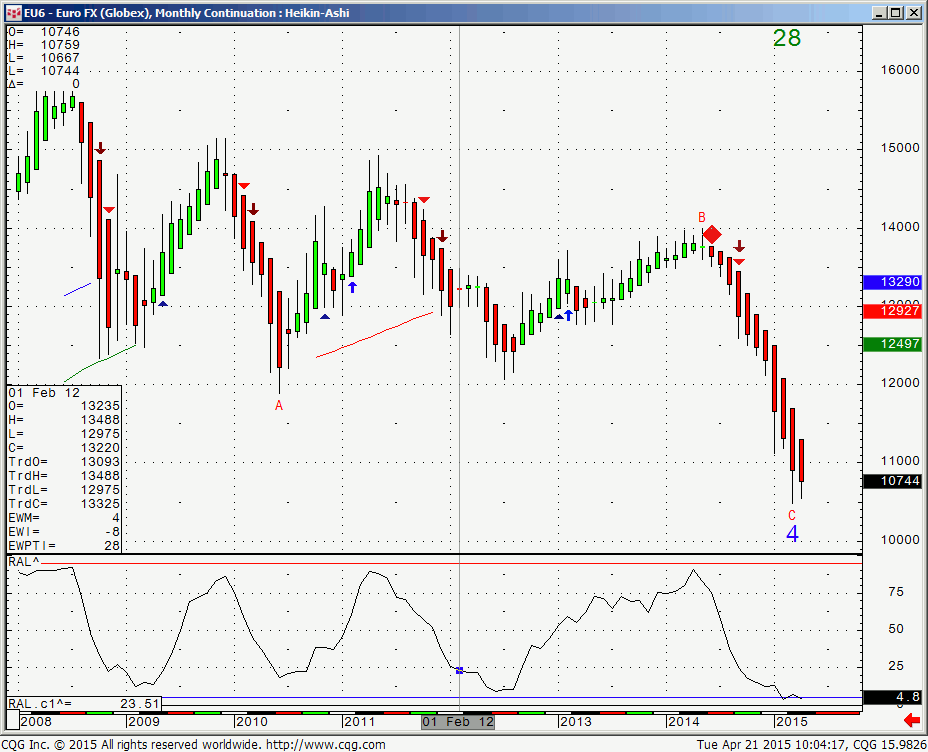Viewport: 928px width, 752px height.
Task: Select the red wave label B
Action: [x=702, y=217]
